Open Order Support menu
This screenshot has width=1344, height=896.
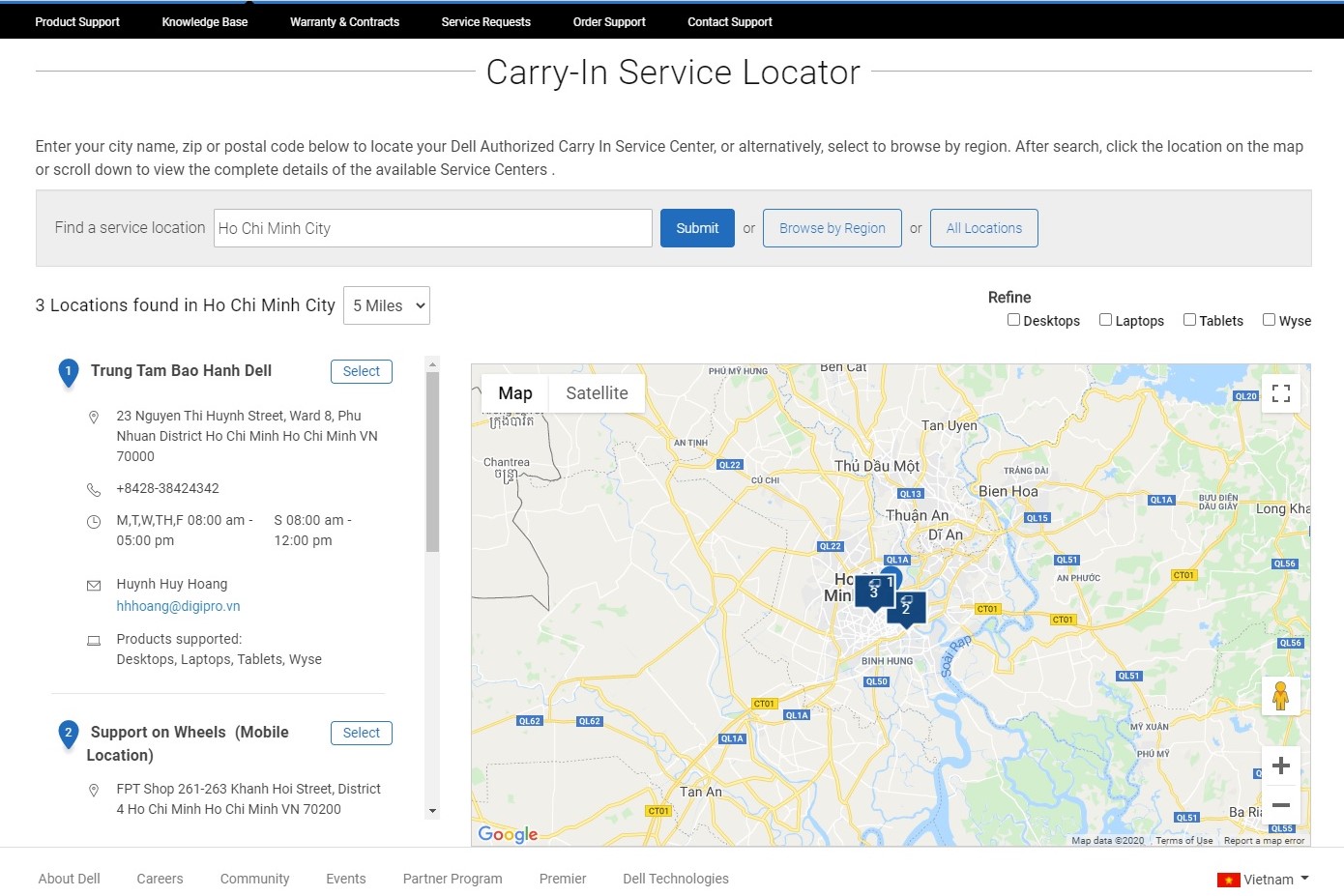pyautogui.click(x=609, y=21)
